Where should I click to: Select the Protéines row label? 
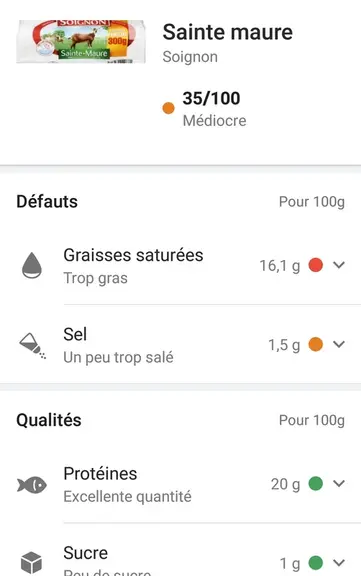100,474
